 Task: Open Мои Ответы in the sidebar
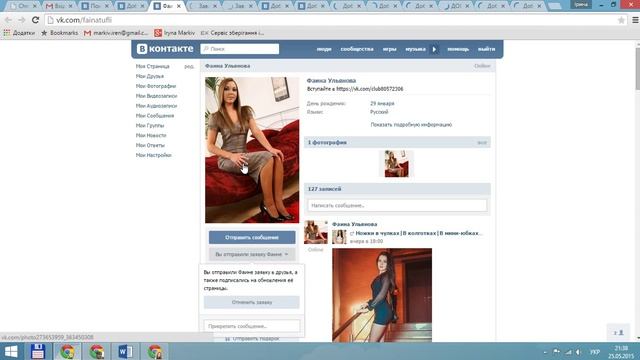pyautogui.click(x=150, y=145)
